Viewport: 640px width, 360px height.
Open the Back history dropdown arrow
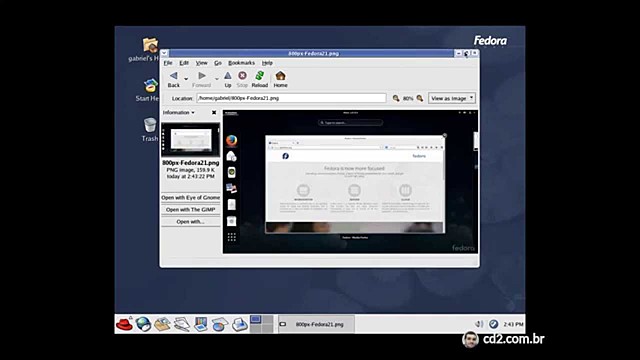[x=186, y=78]
